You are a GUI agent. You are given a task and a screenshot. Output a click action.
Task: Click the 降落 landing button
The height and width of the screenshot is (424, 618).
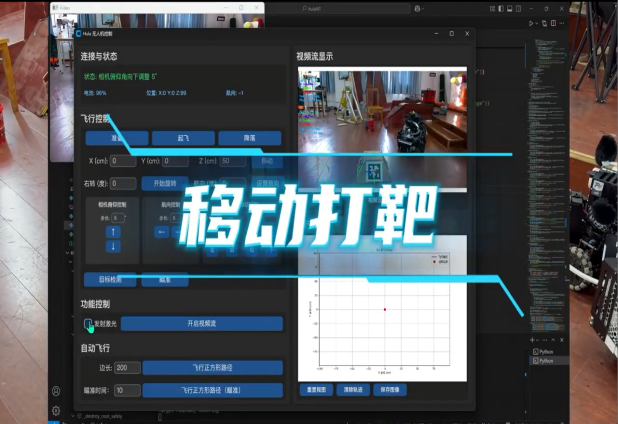[249, 138]
